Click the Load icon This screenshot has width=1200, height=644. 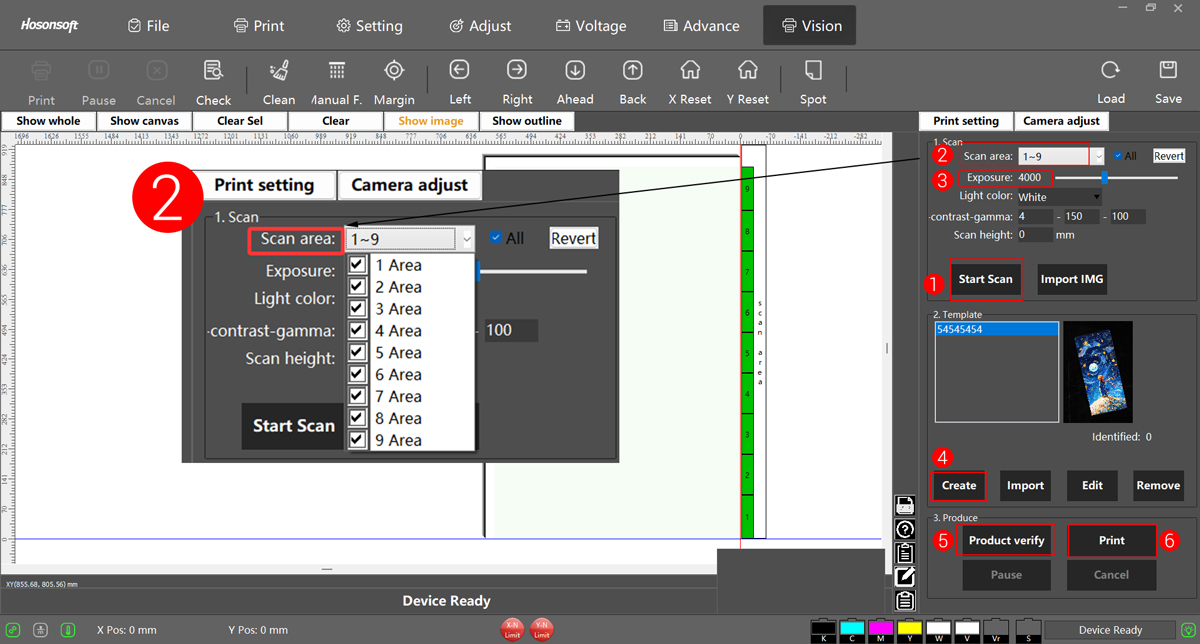coord(1110,70)
